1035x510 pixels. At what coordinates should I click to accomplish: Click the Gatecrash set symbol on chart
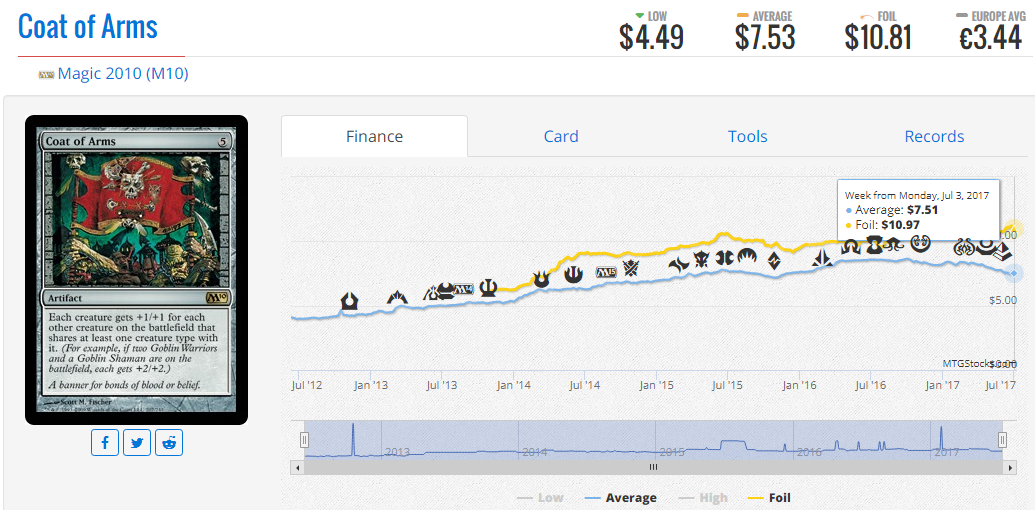coord(397,298)
